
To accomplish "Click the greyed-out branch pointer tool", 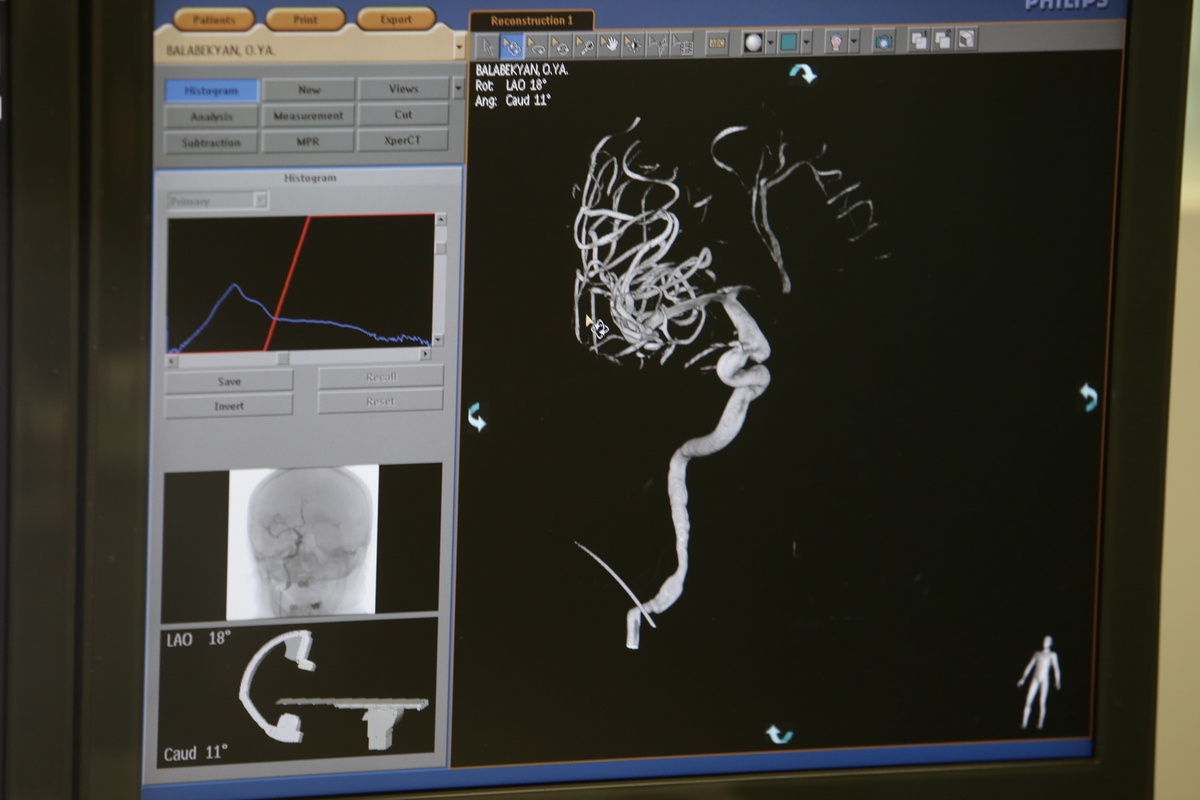I will (x=657, y=46).
